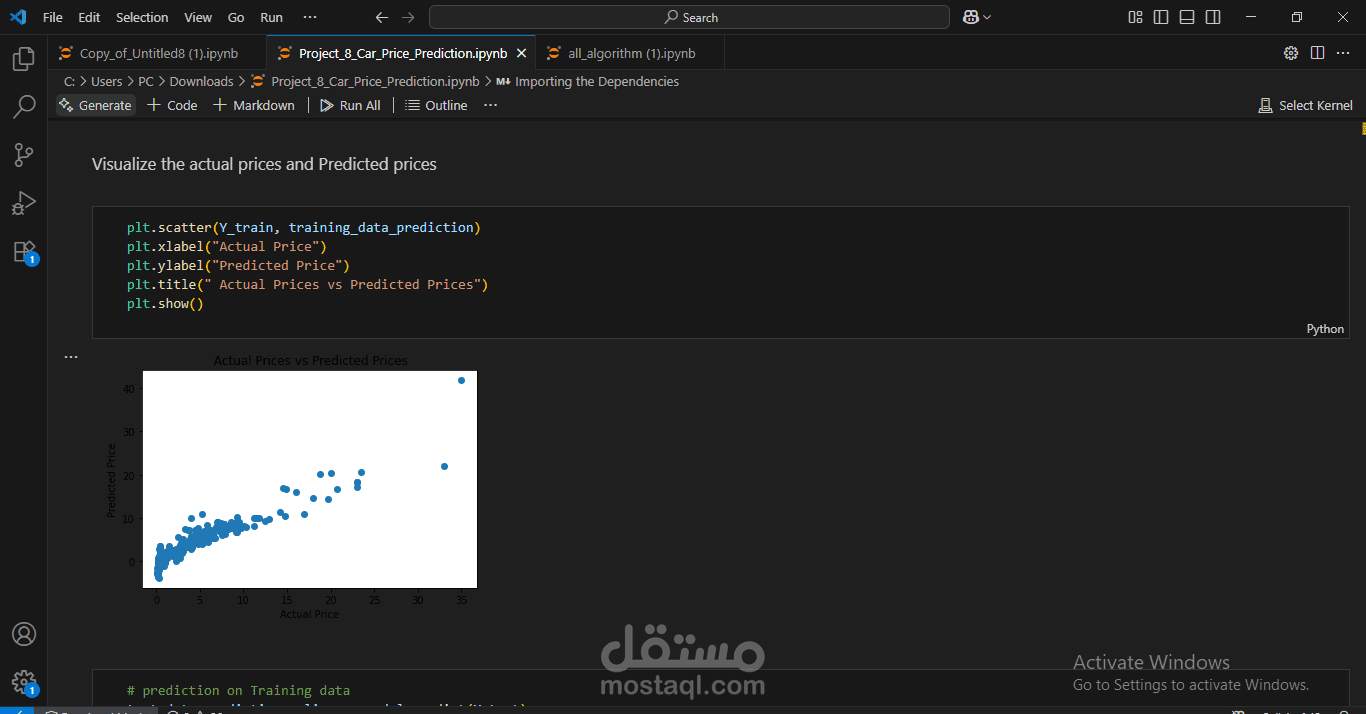The image size is (1366, 714).
Task: Open the cell output ellipsis menu
Action: 71,357
